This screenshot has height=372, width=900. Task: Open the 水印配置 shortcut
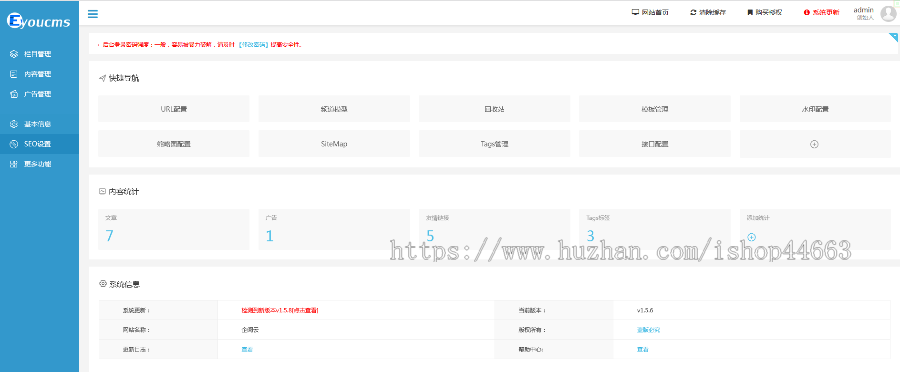pyautogui.click(x=815, y=108)
